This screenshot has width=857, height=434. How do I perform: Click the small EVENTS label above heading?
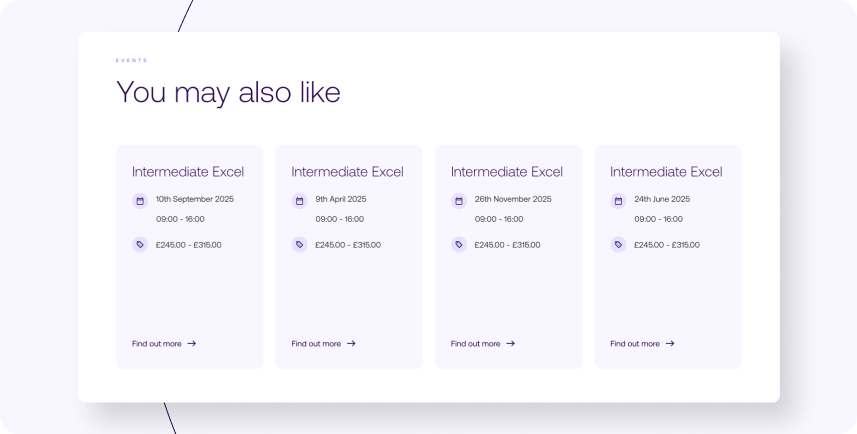click(x=132, y=60)
